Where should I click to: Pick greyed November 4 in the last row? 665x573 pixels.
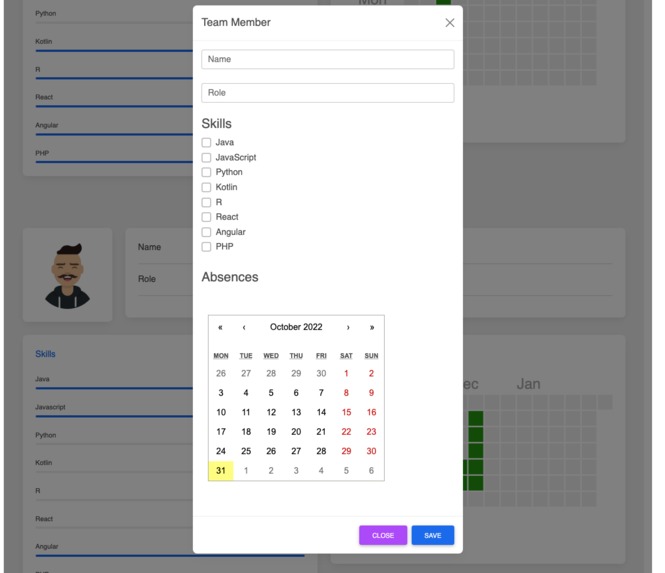[321, 471]
